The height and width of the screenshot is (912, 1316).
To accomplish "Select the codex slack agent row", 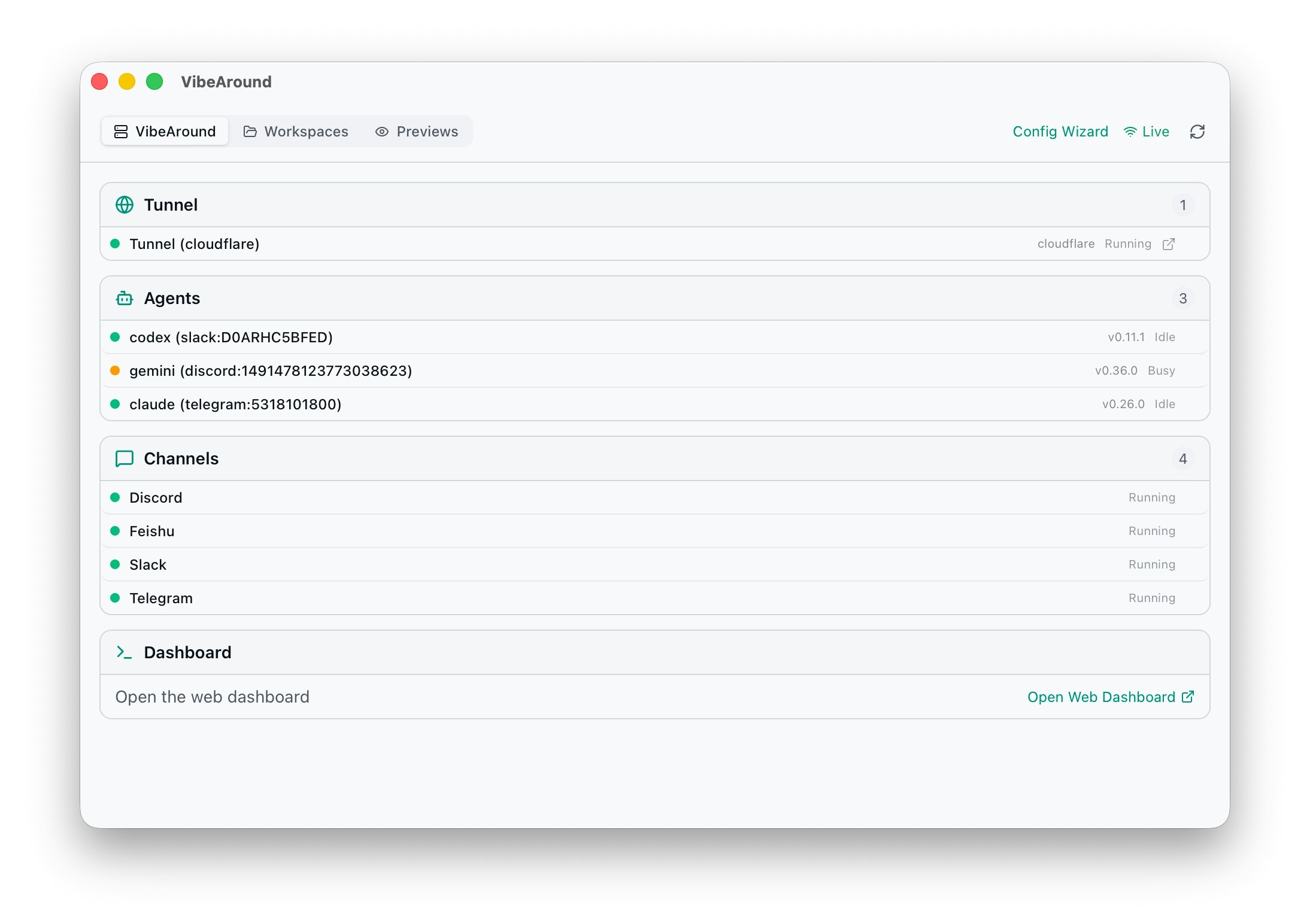I will point(231,338).
